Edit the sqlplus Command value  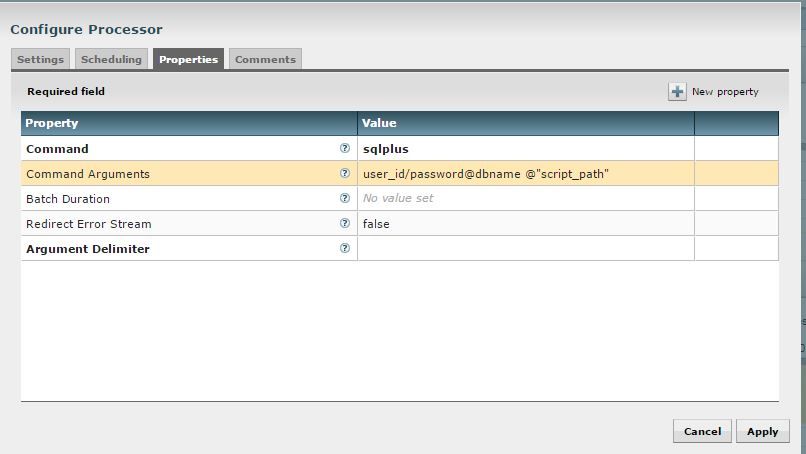[526, 149]
